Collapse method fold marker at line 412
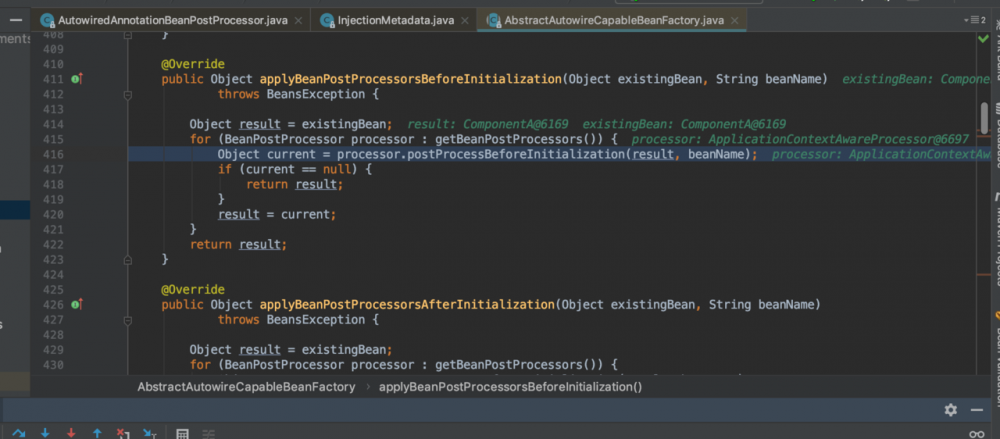 pos(128,94)
